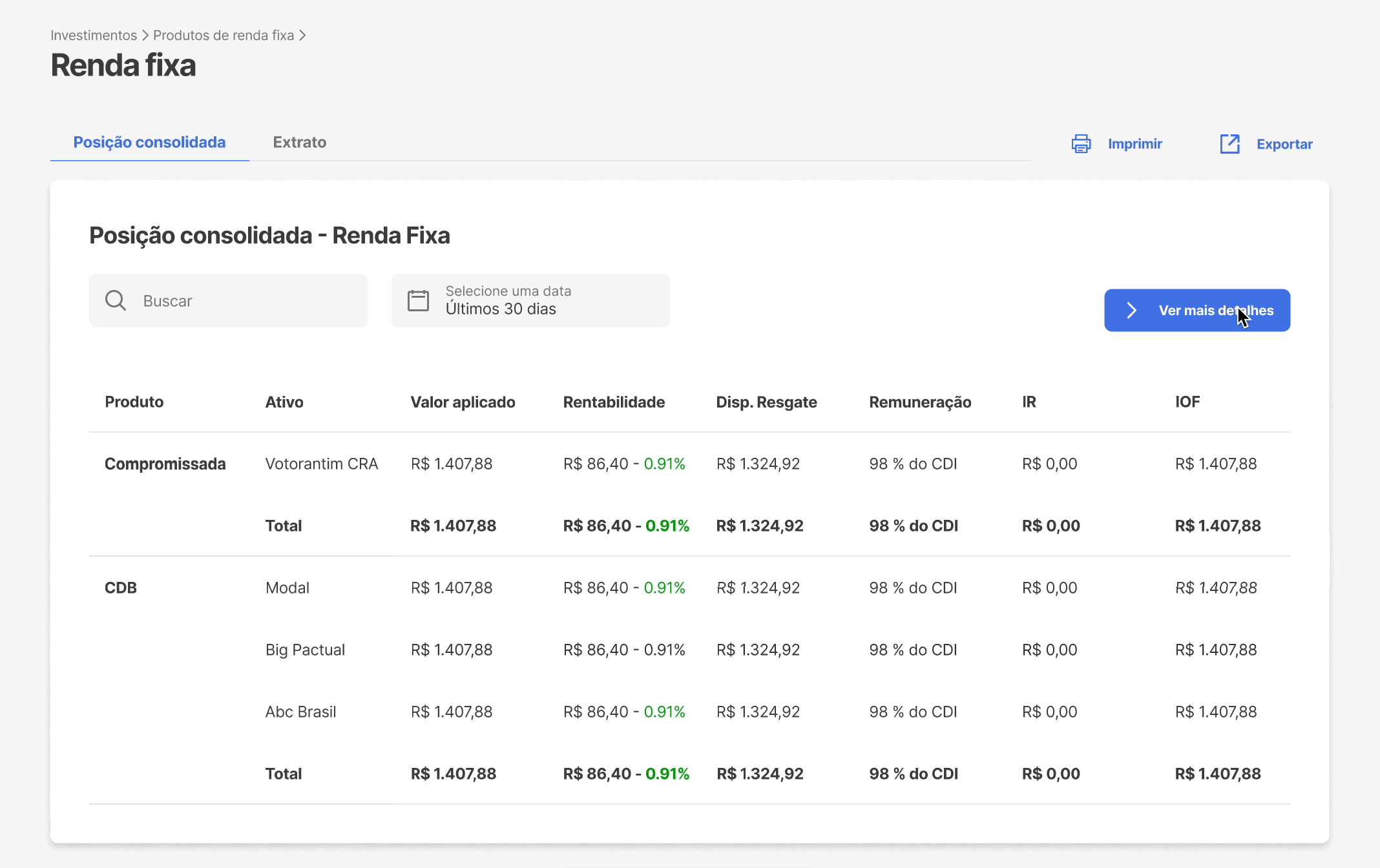The height and width of the screenshot is (868, 1380).
Task: Click the Exportar link
Action: (x=1284, y=144)
